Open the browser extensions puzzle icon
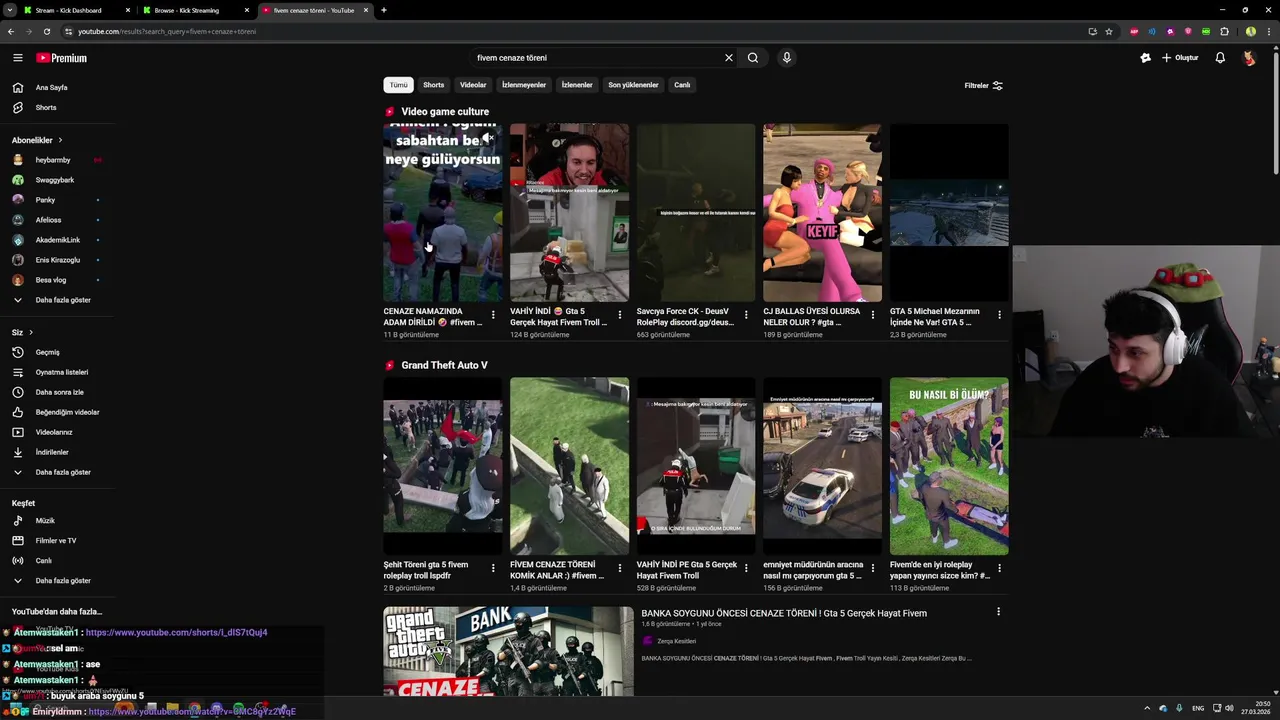The height and width of the screenshot is (720, 1280). [x=1224, y=31]
